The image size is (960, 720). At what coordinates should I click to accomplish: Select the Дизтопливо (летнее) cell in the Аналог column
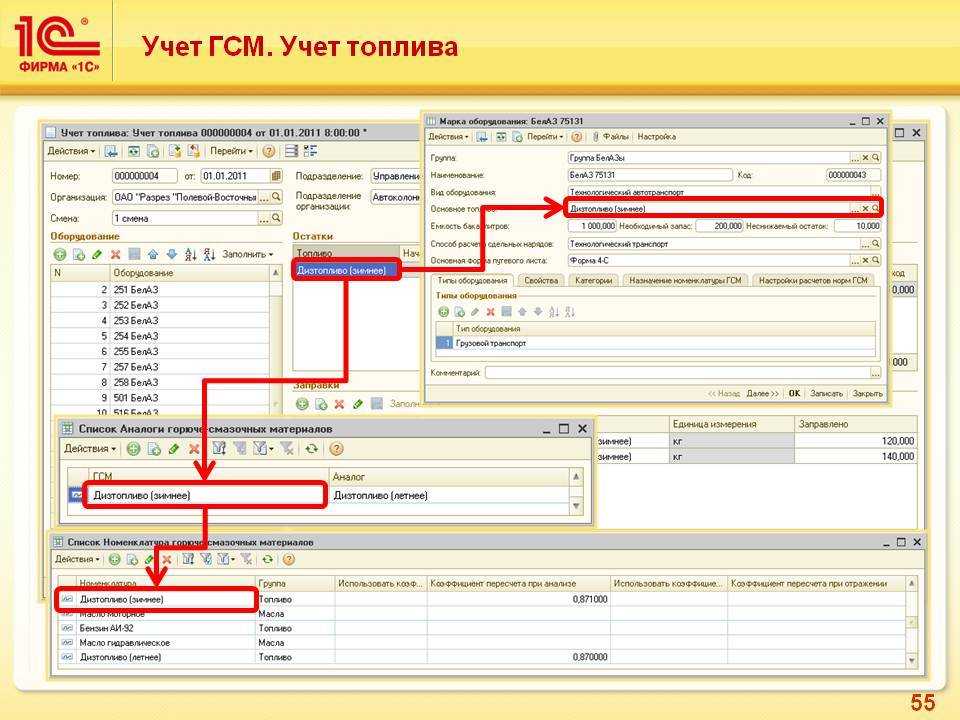[x=449, y=495]
